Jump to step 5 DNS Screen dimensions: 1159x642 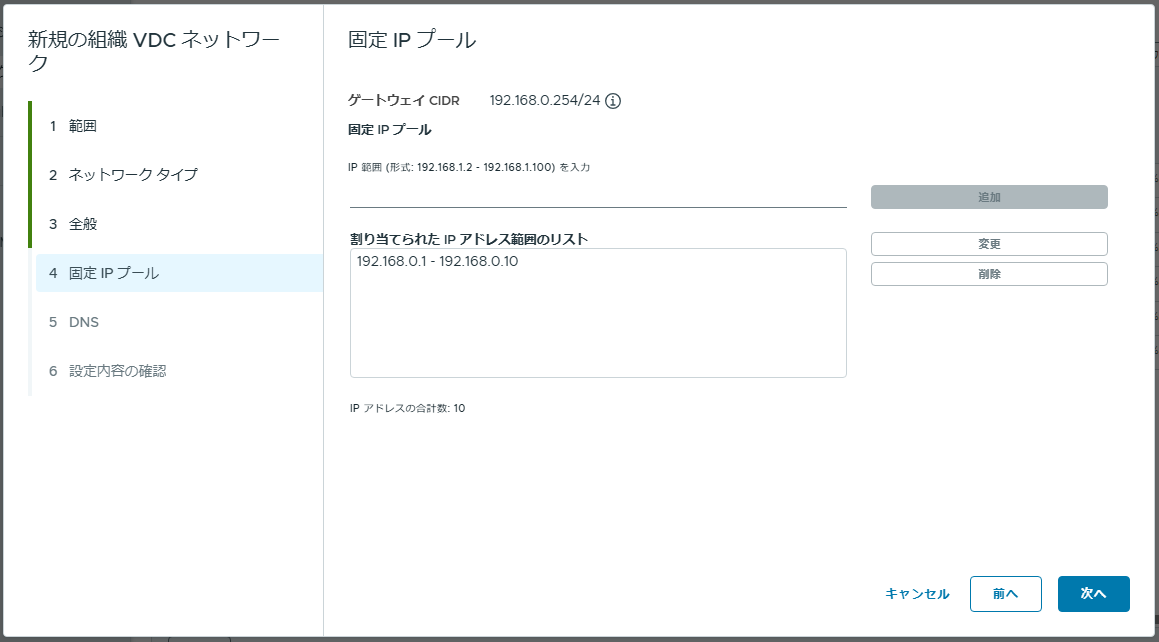177,322
